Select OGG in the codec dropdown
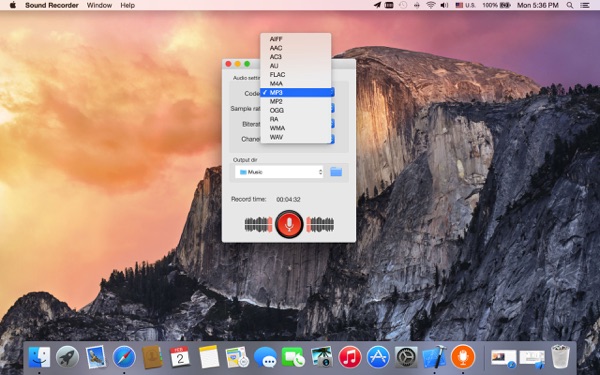The image size is (600, 375). (295, 110)
